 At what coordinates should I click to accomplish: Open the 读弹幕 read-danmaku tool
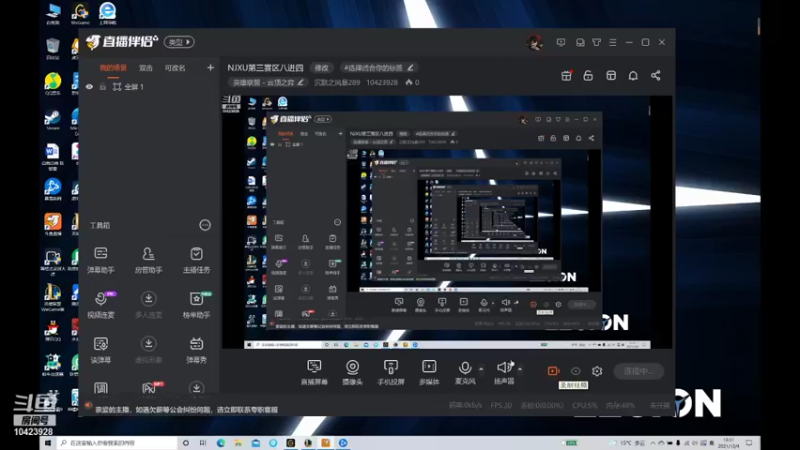(x=101, y=349)
